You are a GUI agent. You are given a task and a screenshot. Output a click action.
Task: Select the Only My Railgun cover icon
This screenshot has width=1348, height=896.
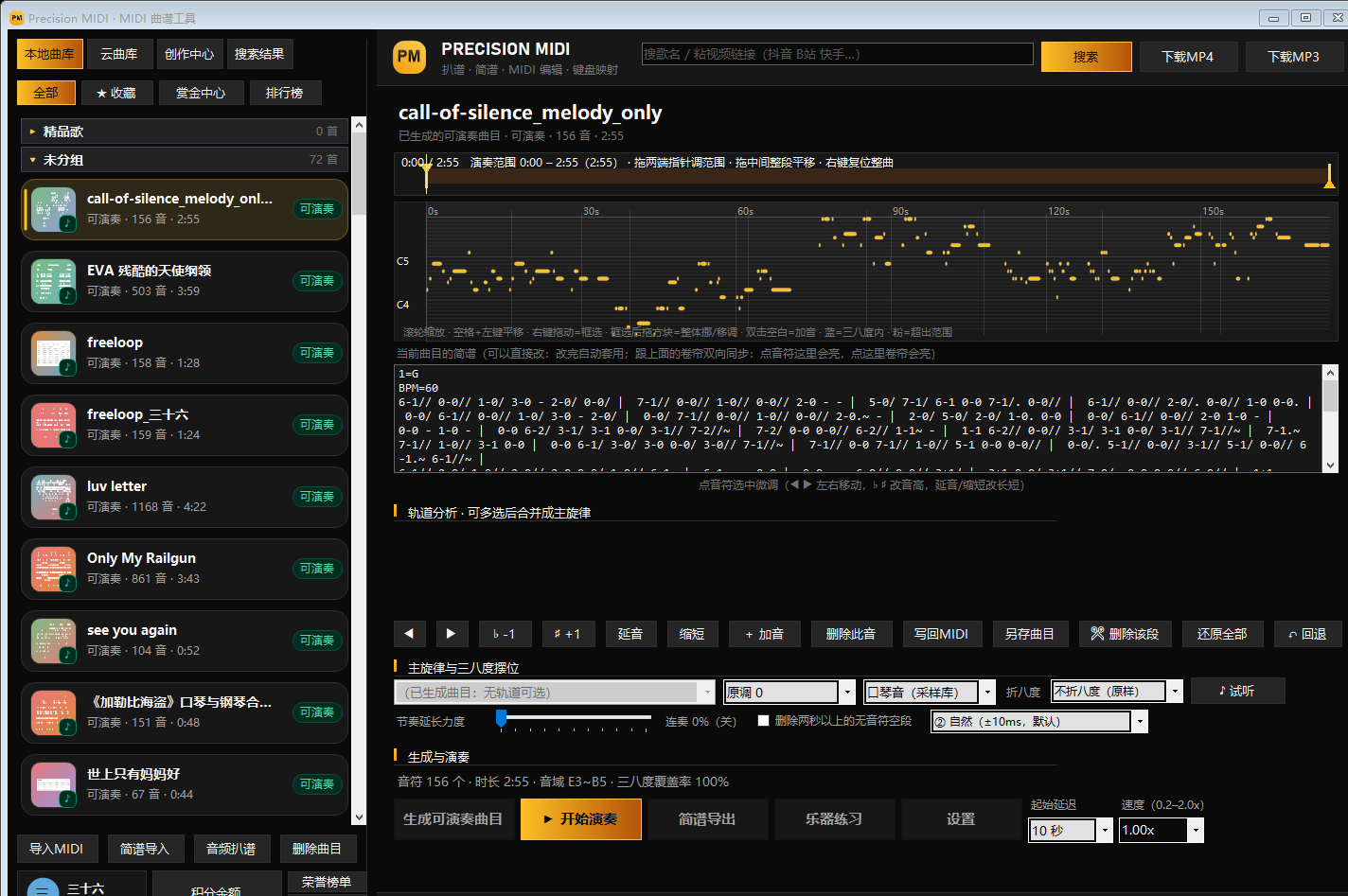[53, 569]
